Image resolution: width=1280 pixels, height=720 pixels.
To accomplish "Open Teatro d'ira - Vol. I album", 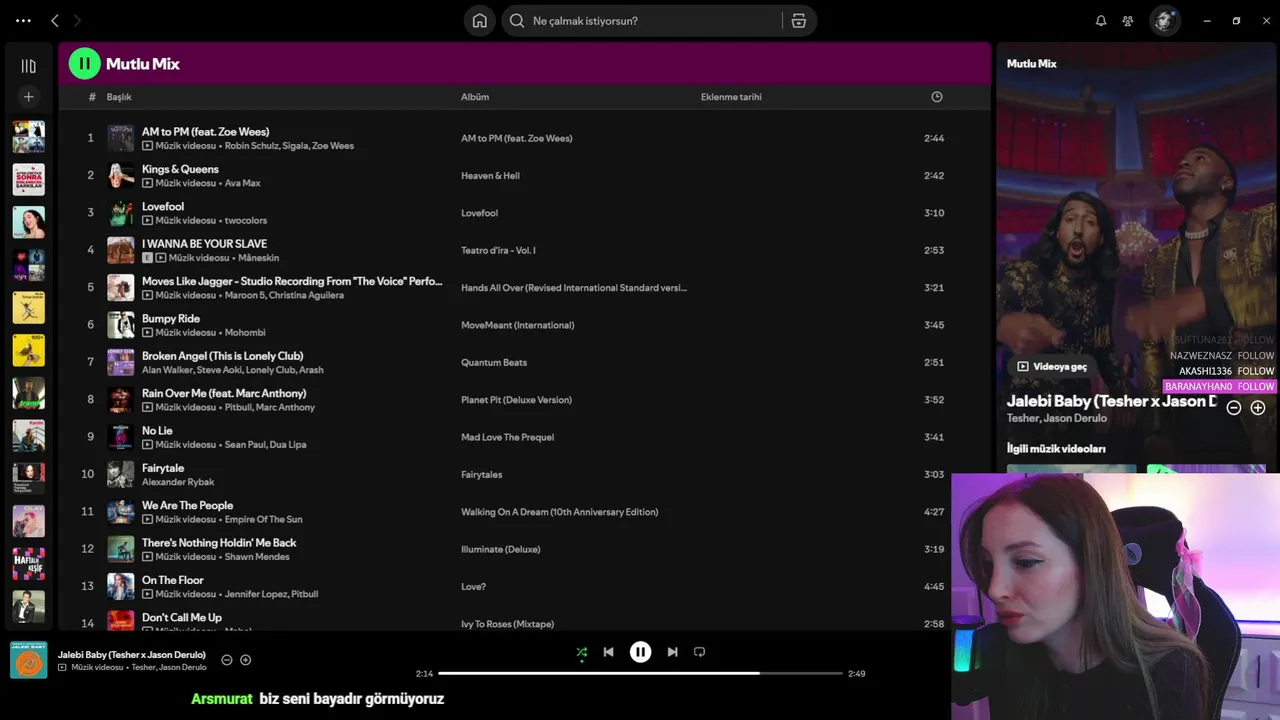I will tap(498, 250).
